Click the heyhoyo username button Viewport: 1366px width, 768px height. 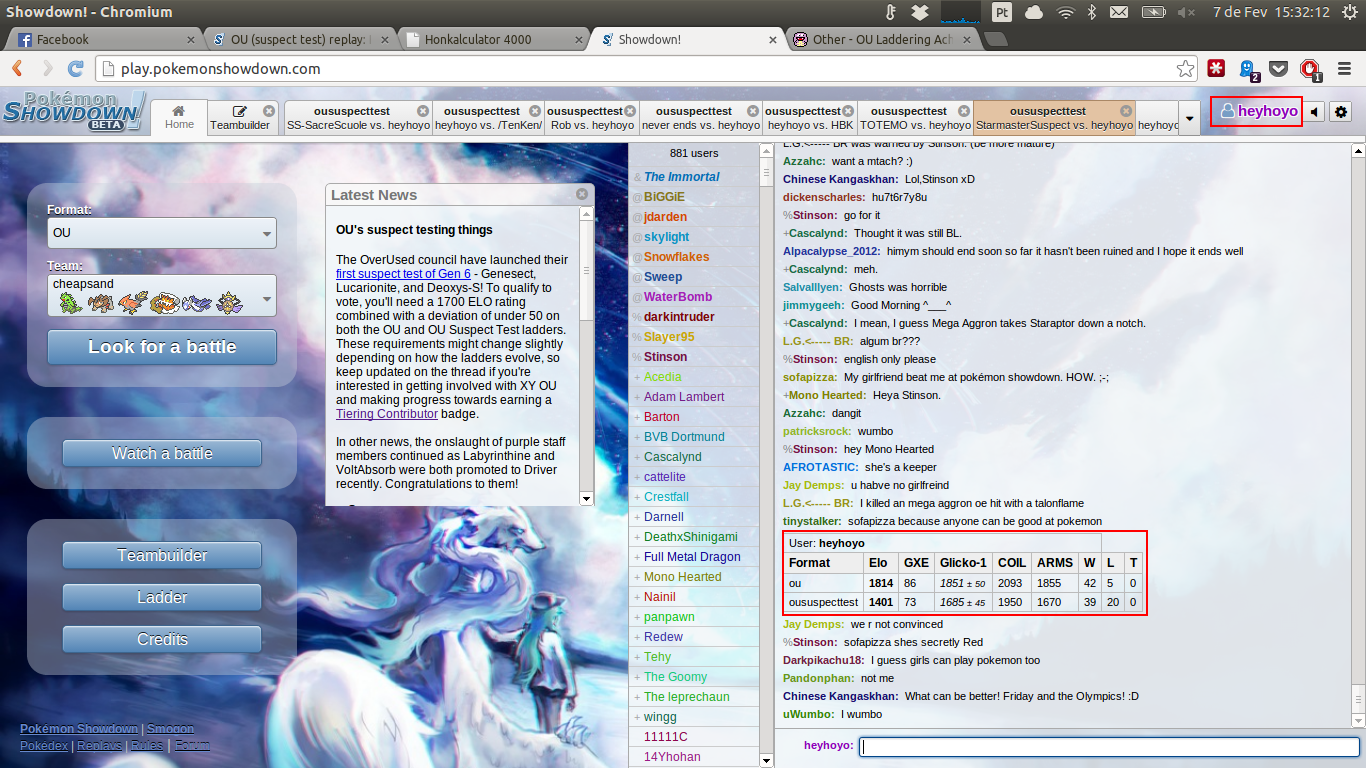(1257, 112)
